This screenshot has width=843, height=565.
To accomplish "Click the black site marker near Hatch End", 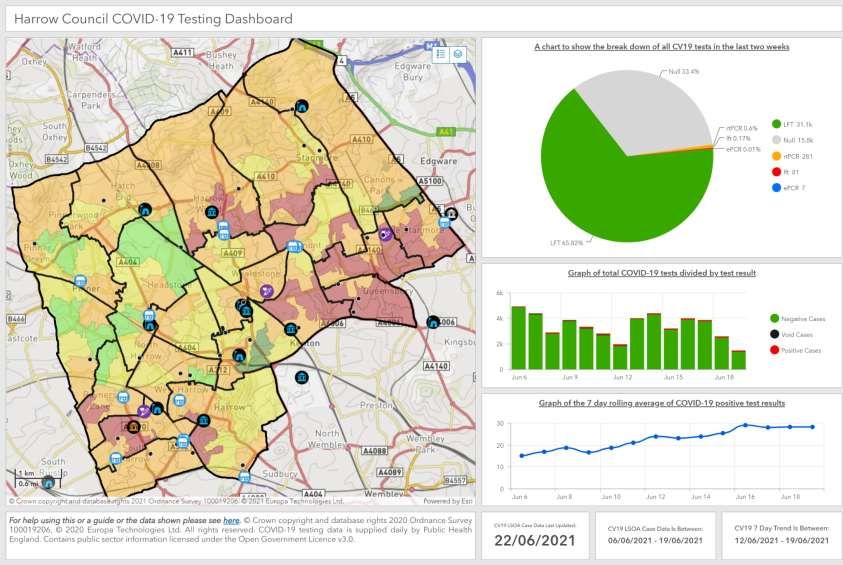I will 146,210.
